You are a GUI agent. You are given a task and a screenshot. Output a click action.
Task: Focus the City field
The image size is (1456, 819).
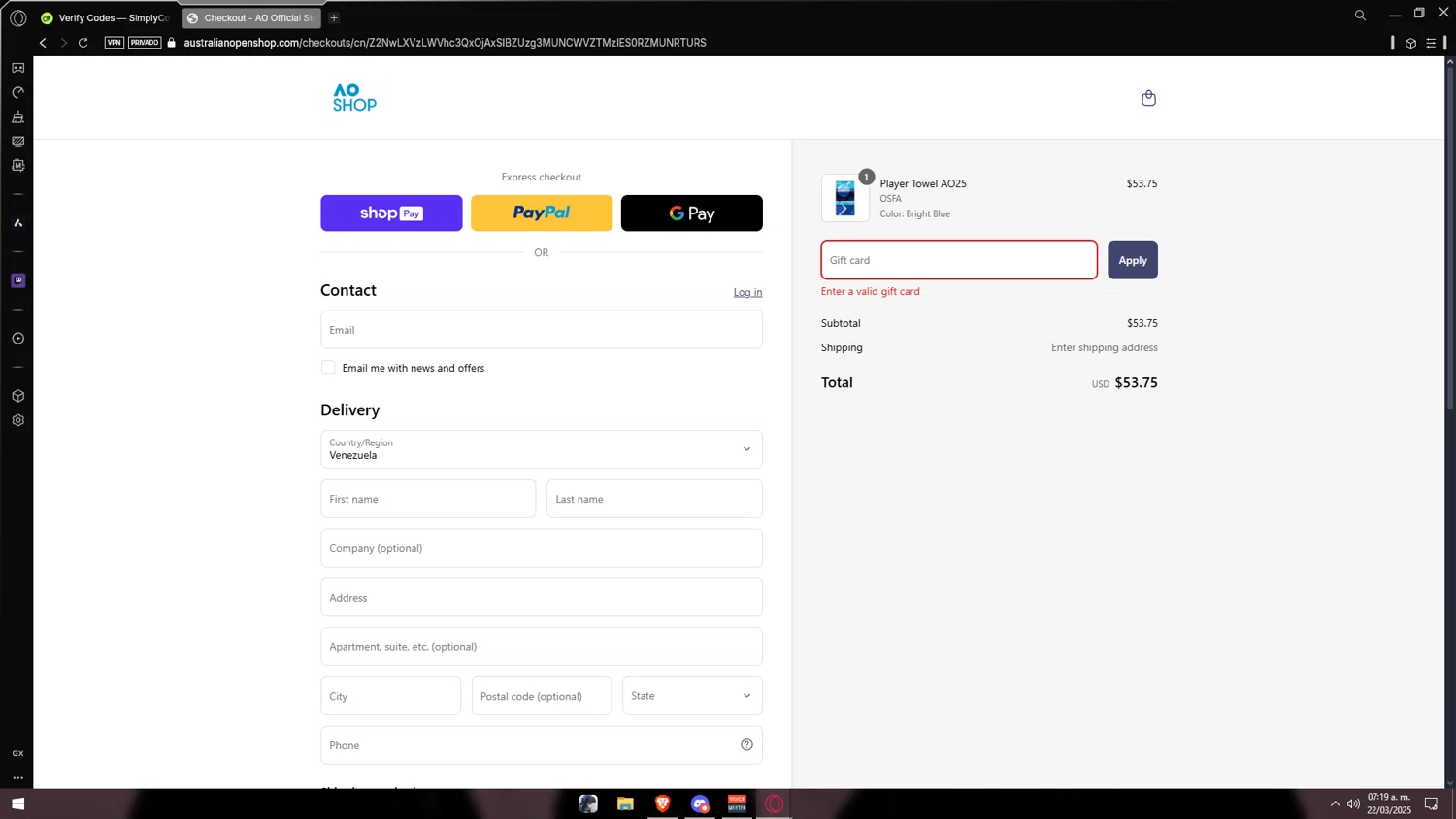[x=391, y=696]
